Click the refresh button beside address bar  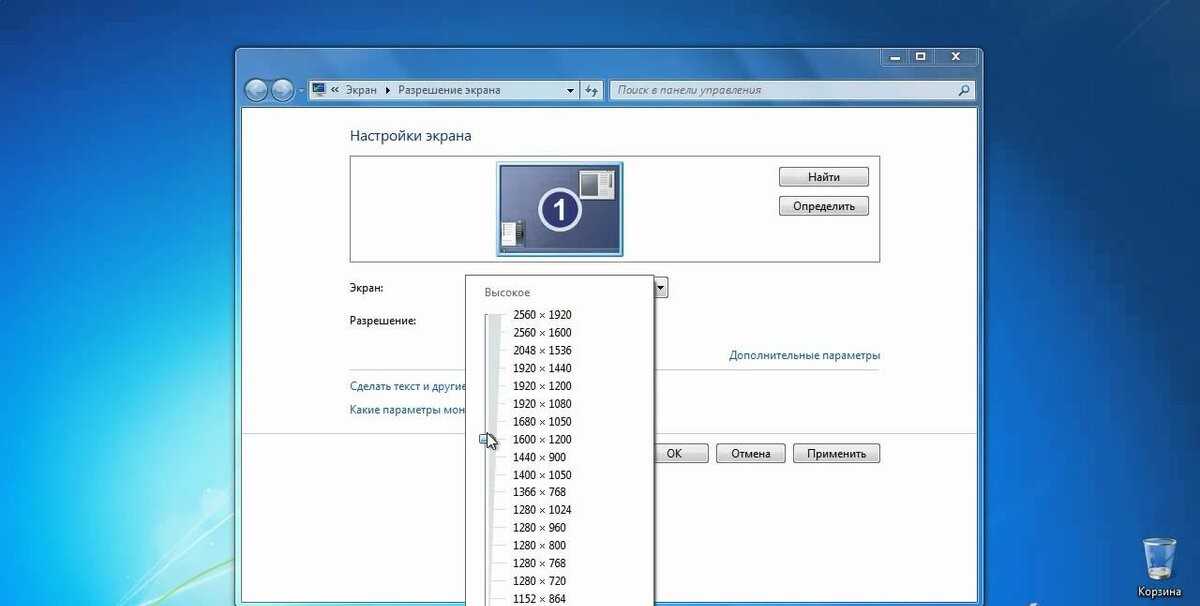(592, 90)
